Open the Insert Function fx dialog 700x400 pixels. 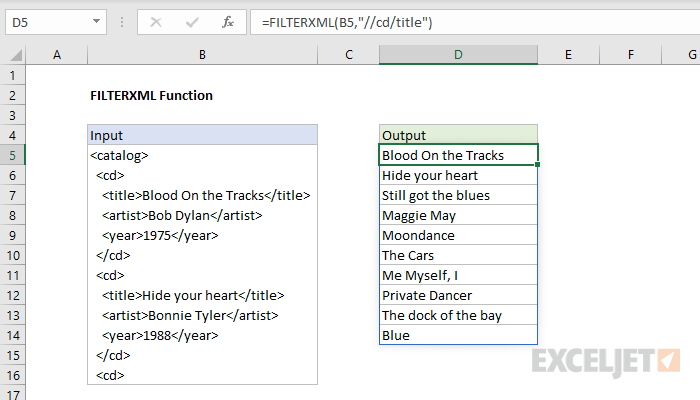pyautogui.click(x=228, y=22)
